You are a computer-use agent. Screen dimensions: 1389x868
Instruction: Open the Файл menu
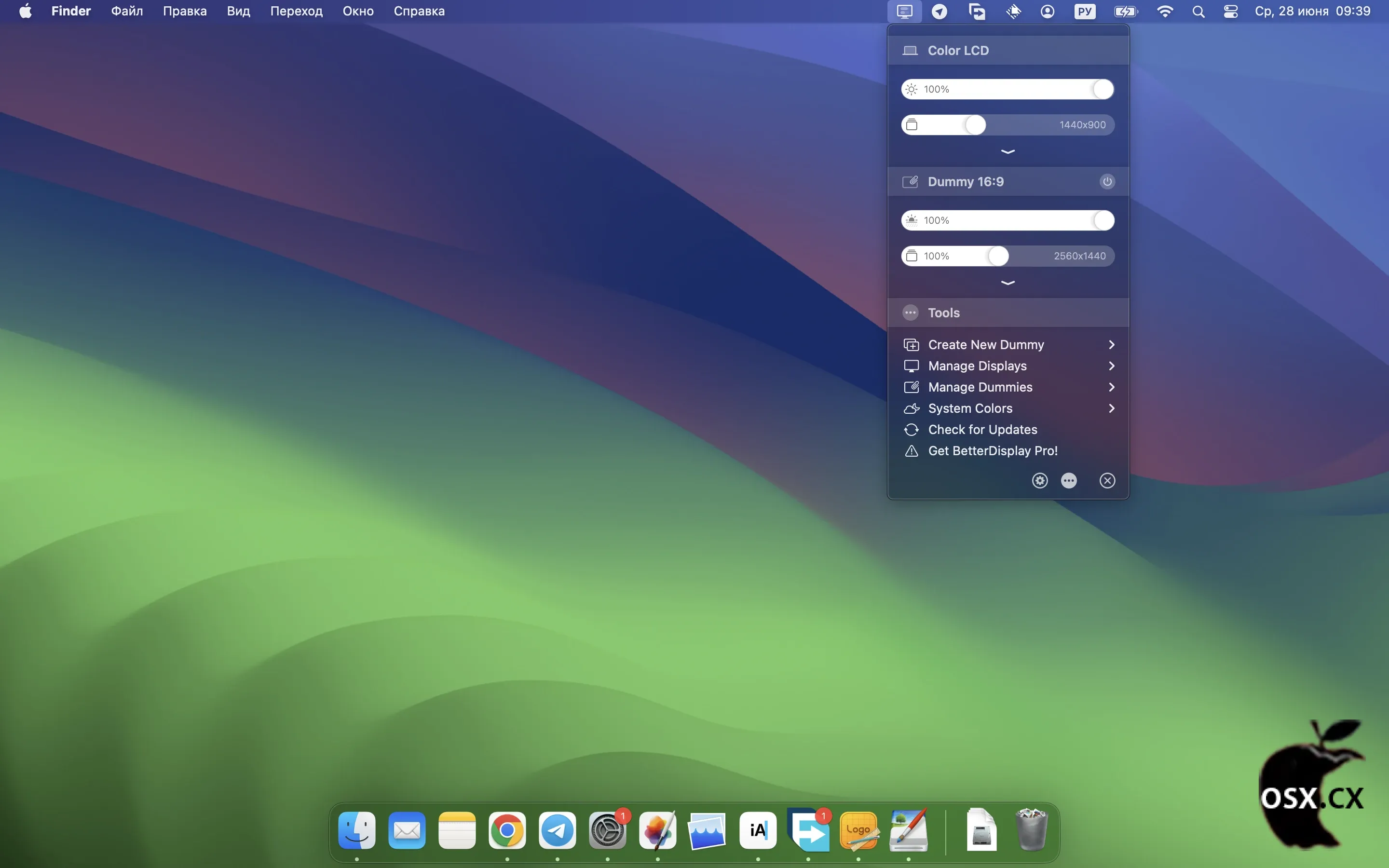click(x=127, y=12)
